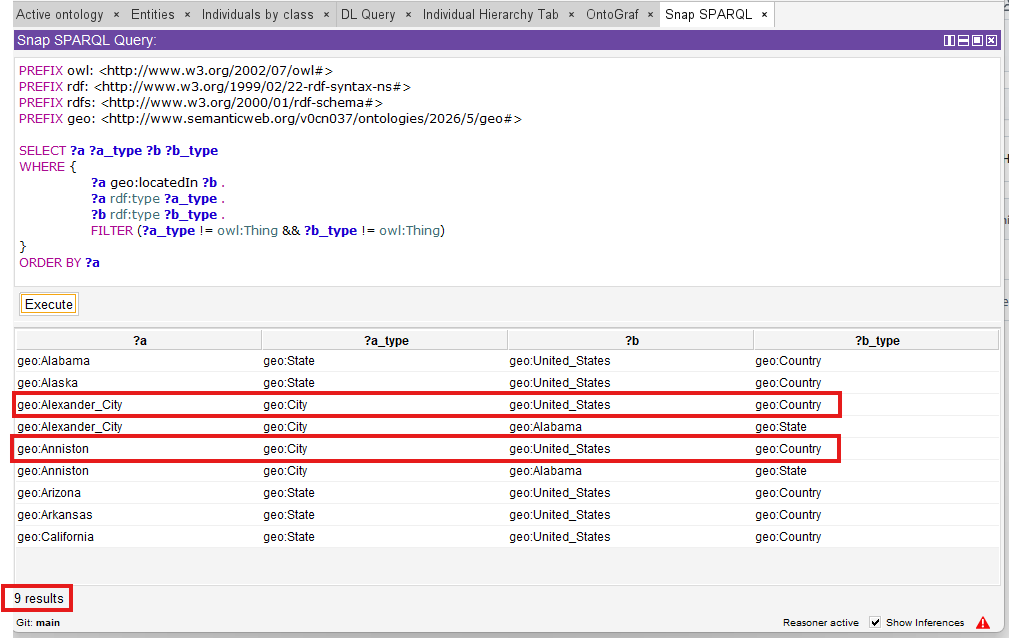Place cursor on the SELECT query line
Viewport: 1009px width, 638px height.
(x=118, y=150)
